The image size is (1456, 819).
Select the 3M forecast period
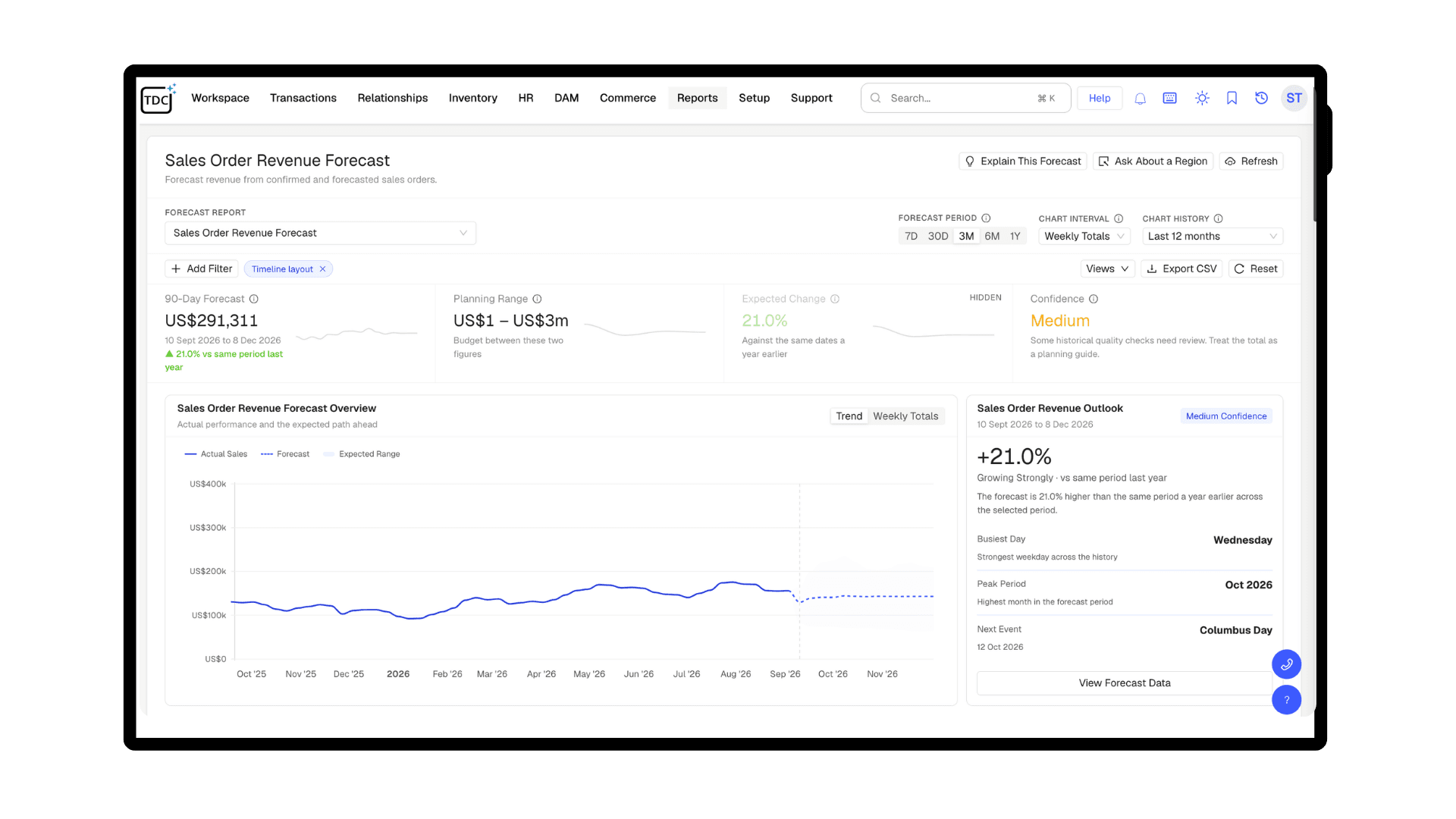[966, 237]
